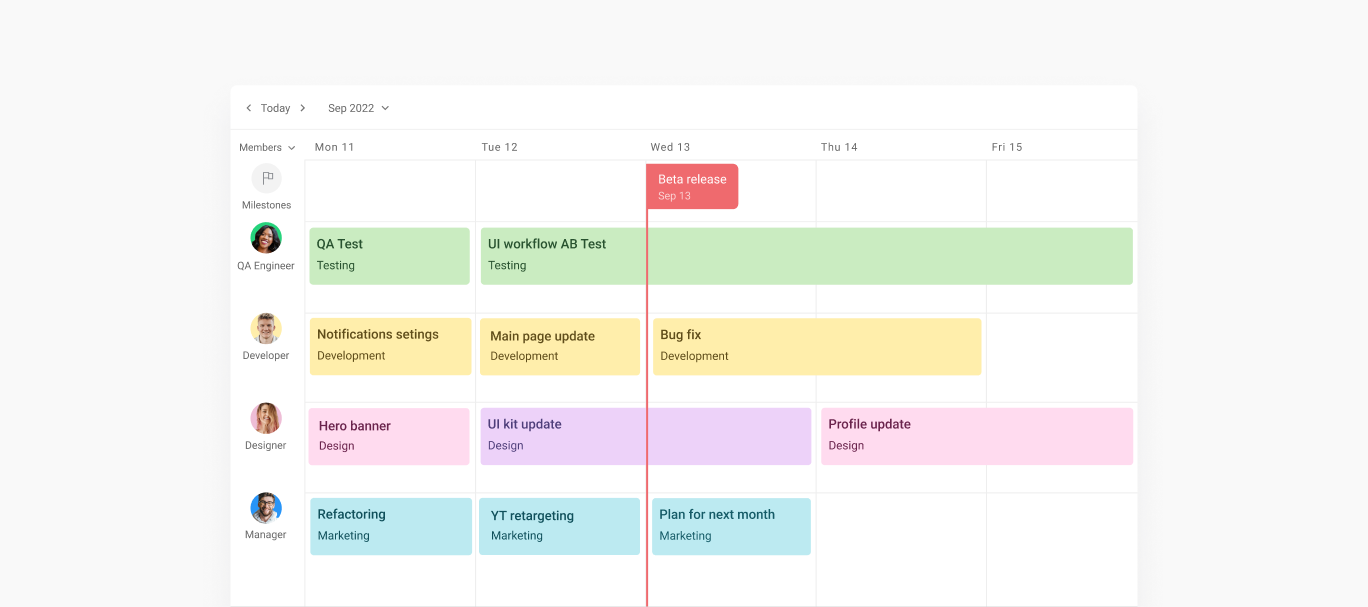This screenshot has width=1368, height=607.
Task: Open the purple UI kit update task
Action: point(645,436)
